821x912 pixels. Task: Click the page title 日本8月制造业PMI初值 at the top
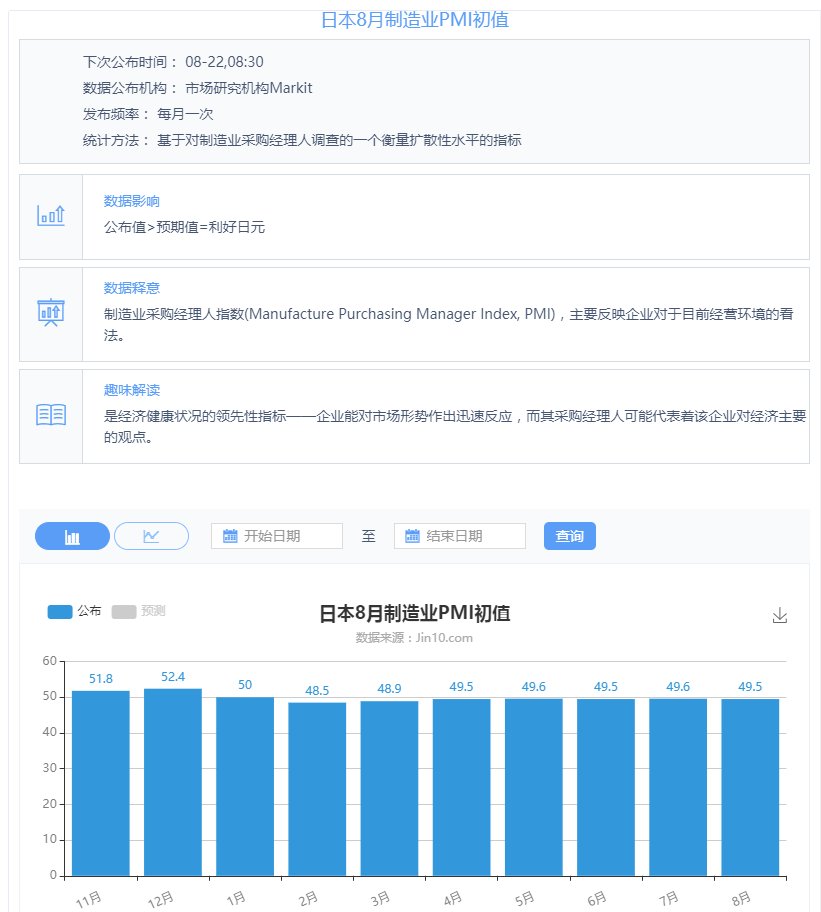click(x=415, y=20)
